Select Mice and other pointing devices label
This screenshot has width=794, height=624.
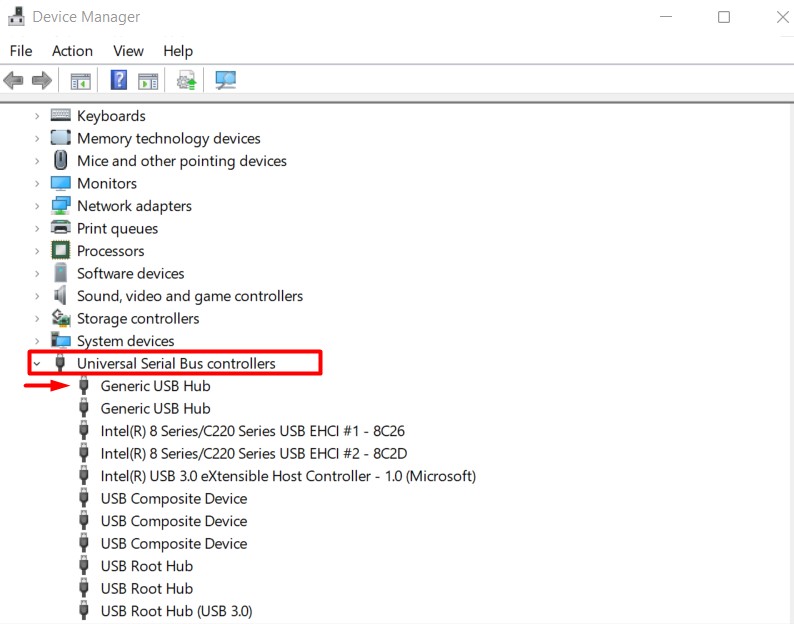(182, 161)
